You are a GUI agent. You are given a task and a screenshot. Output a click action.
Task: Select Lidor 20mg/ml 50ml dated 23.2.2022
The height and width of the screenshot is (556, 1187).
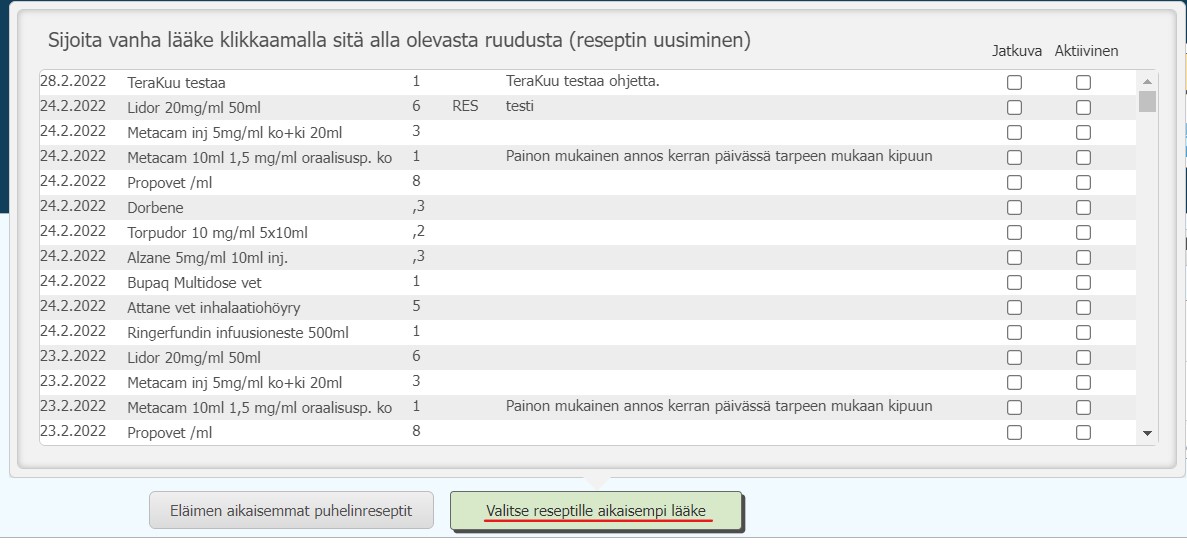point(587,357)
